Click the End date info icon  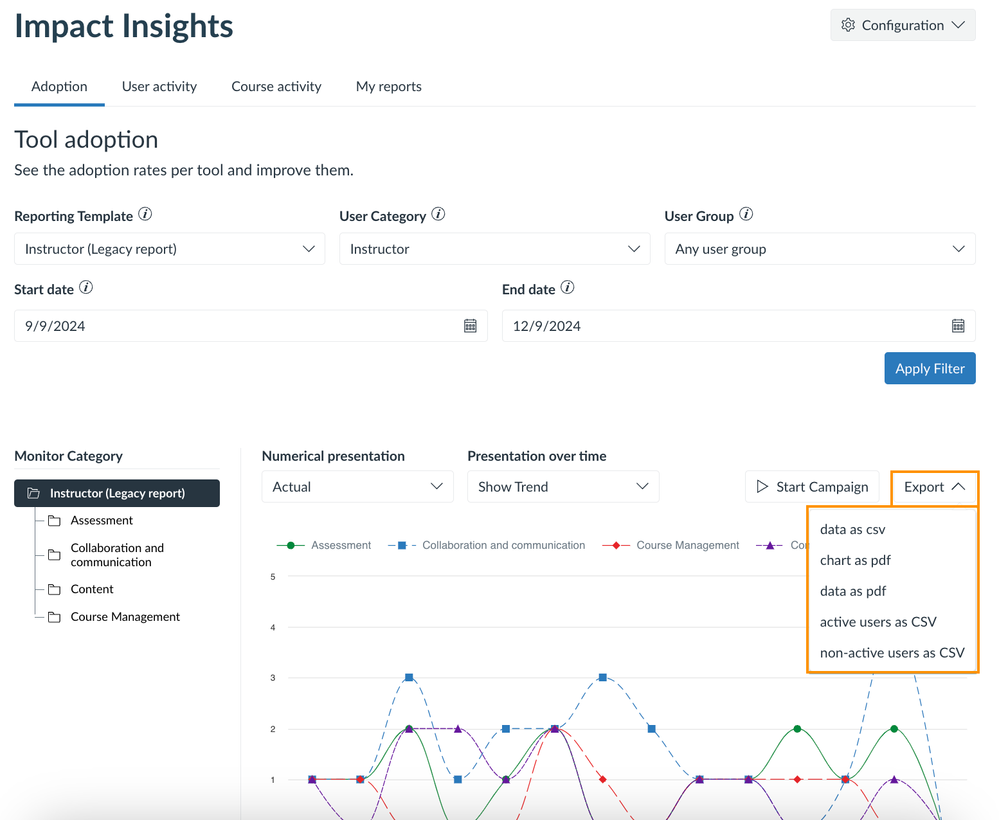click(567, 288)
